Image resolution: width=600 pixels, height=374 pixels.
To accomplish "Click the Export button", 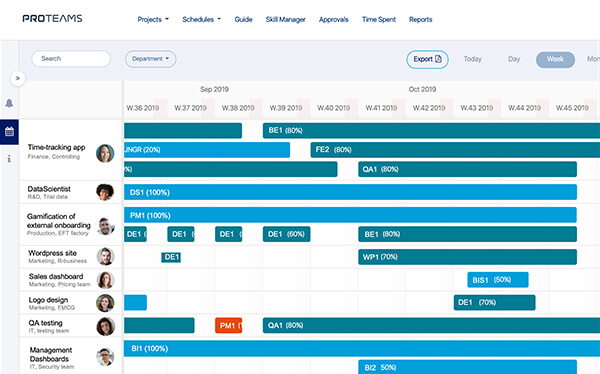I will coord(427,59).
